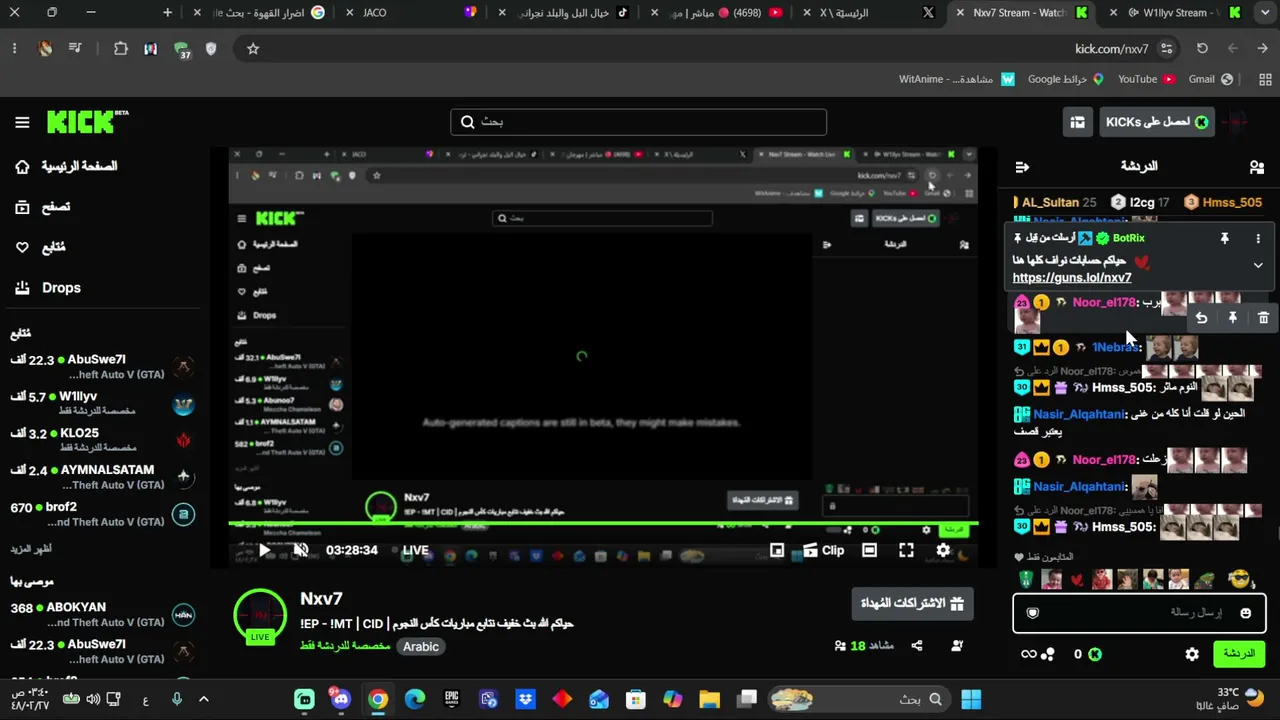Select the sunglasses emote in quick emotes
Screen dimensions: 1280x720
tap(1239, 579)
